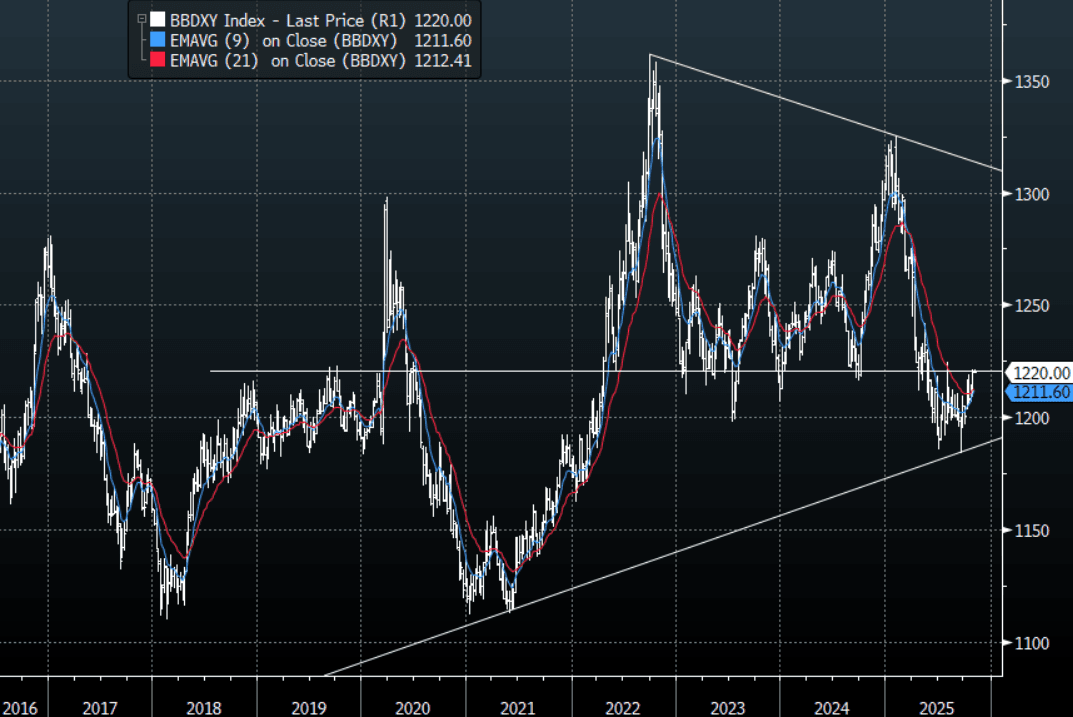Click the 1200 y-axis label
This screenshot has width=1073, height=717.
point(1031,418)
